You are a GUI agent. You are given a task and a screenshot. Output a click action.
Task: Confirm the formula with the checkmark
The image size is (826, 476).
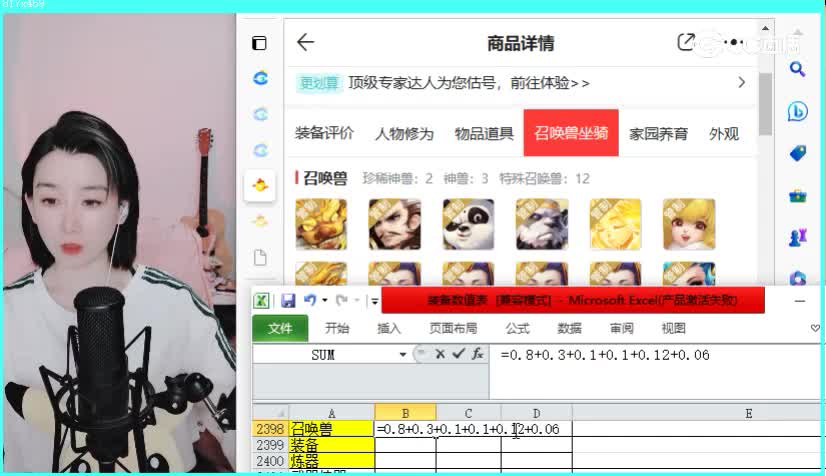click(458, 354)
